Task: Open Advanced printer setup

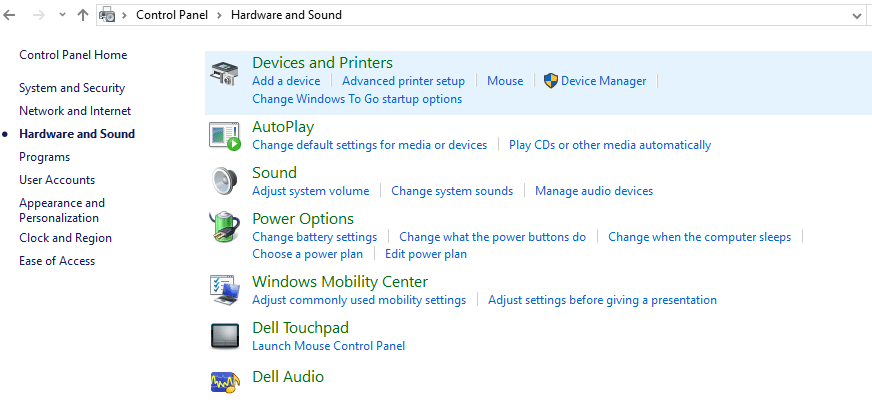Action: click(403, 81)
